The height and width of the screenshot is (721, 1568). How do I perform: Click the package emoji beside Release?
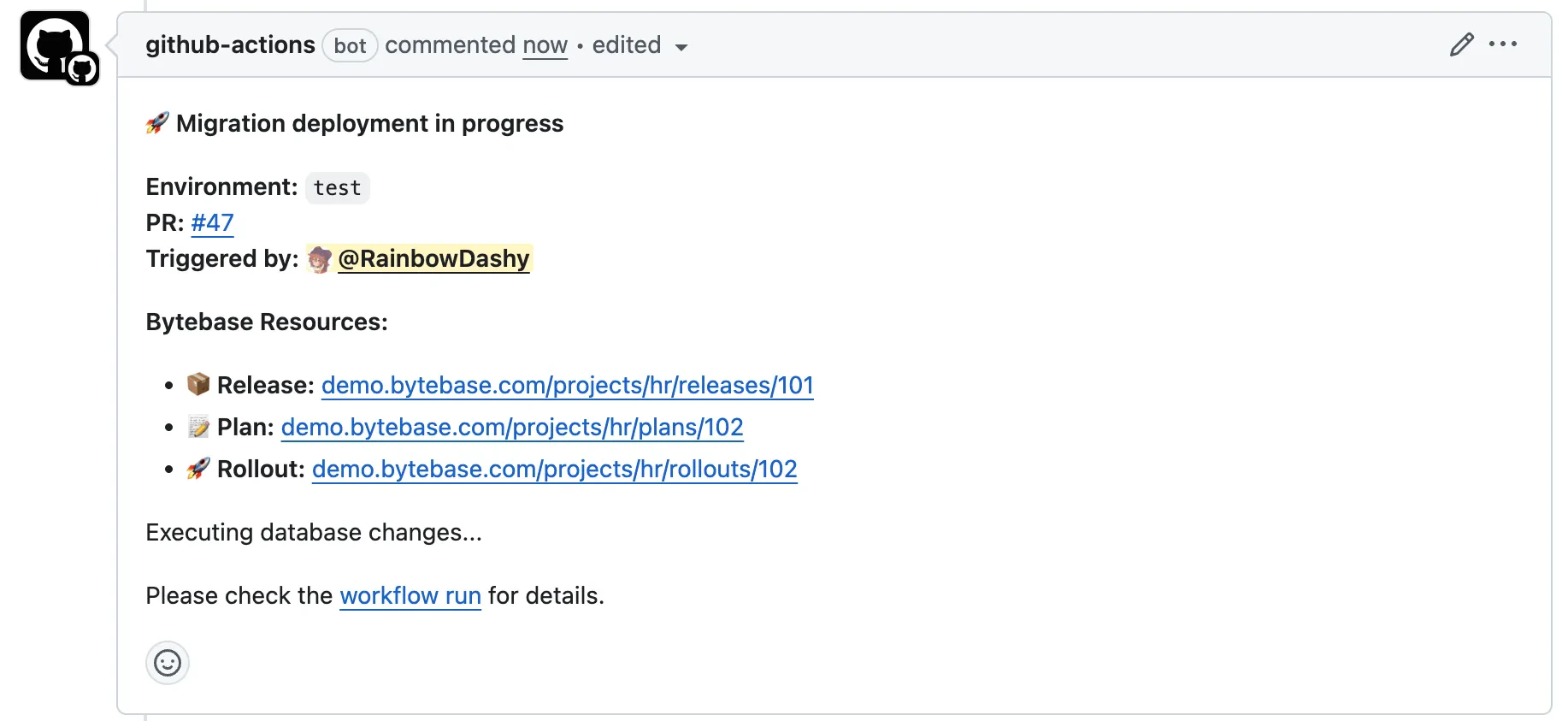198,385
